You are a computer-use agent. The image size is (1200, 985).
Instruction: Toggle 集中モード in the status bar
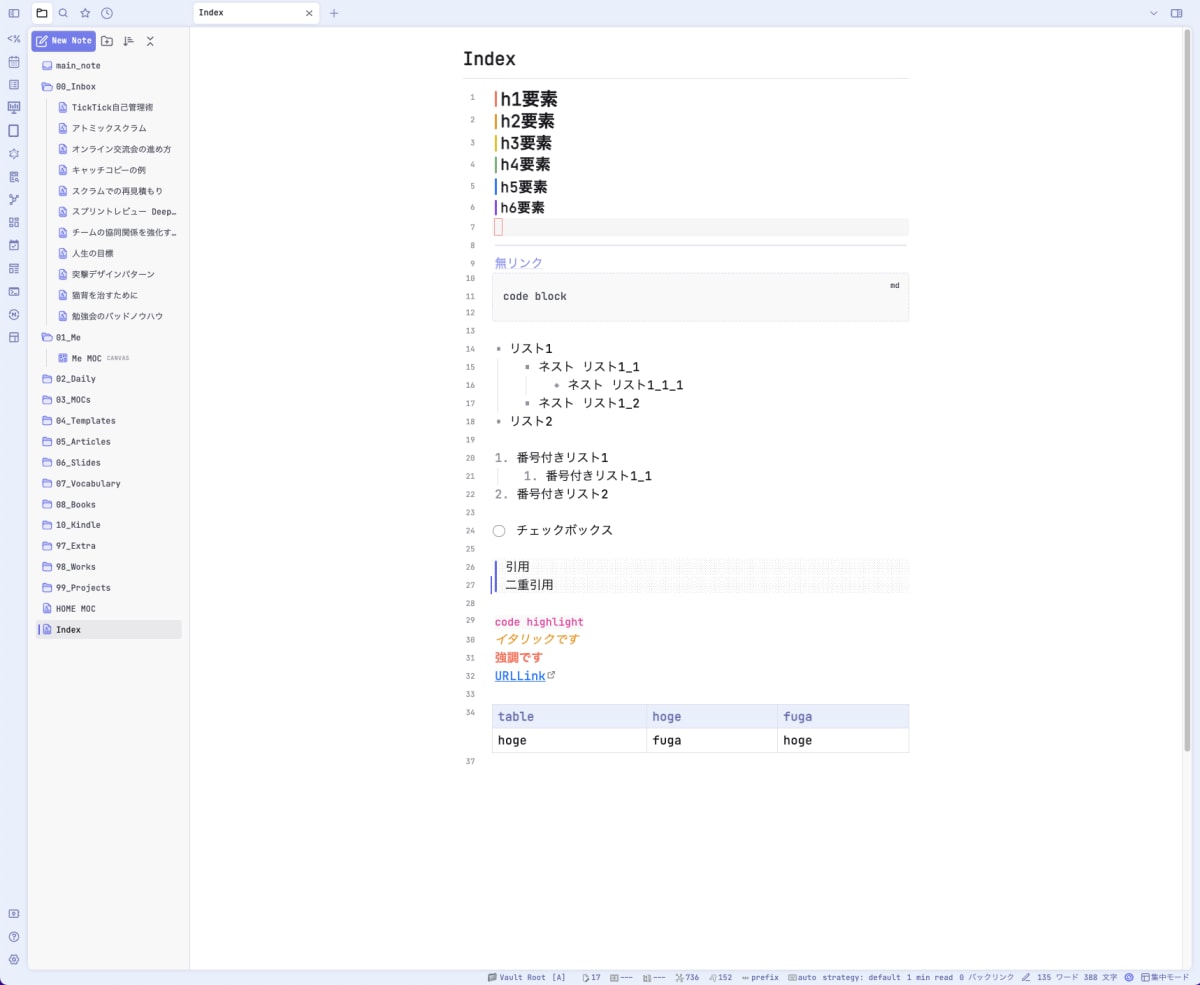pyautogui.click(x=1165, y=977)
